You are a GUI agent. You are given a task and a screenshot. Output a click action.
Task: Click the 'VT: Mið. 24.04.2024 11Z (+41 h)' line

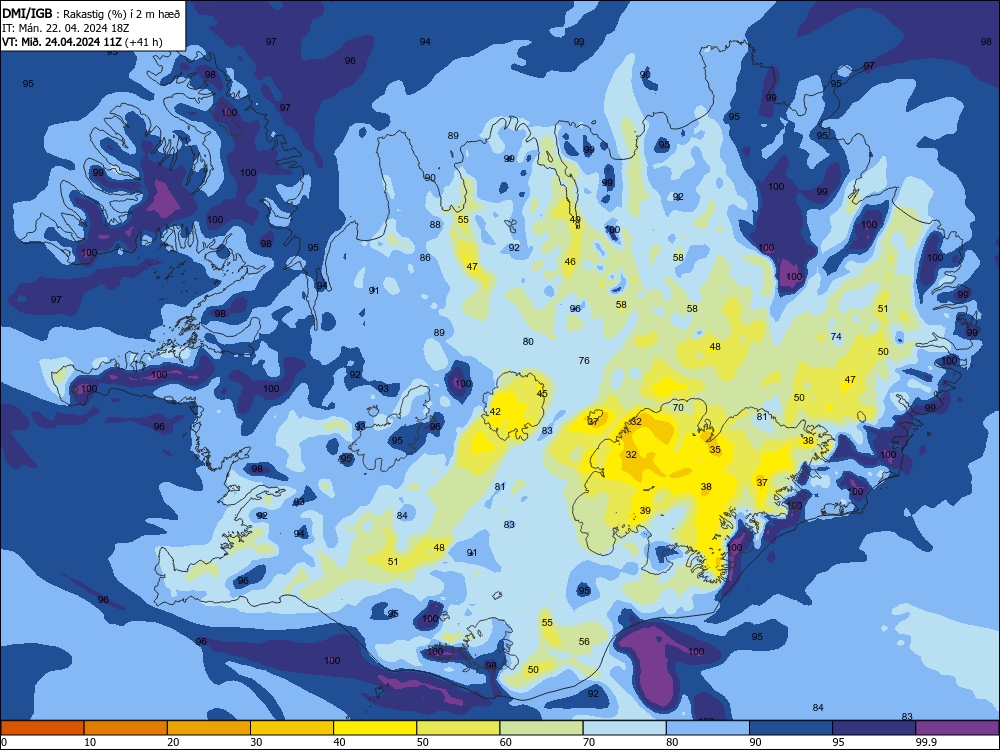click(x=82, y=42)
